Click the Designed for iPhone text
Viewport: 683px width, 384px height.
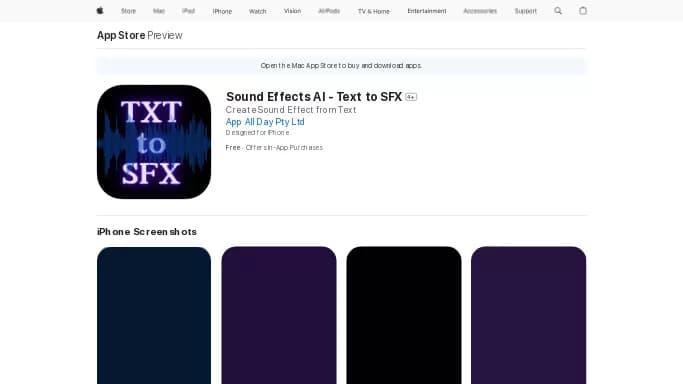click(257, 132)
